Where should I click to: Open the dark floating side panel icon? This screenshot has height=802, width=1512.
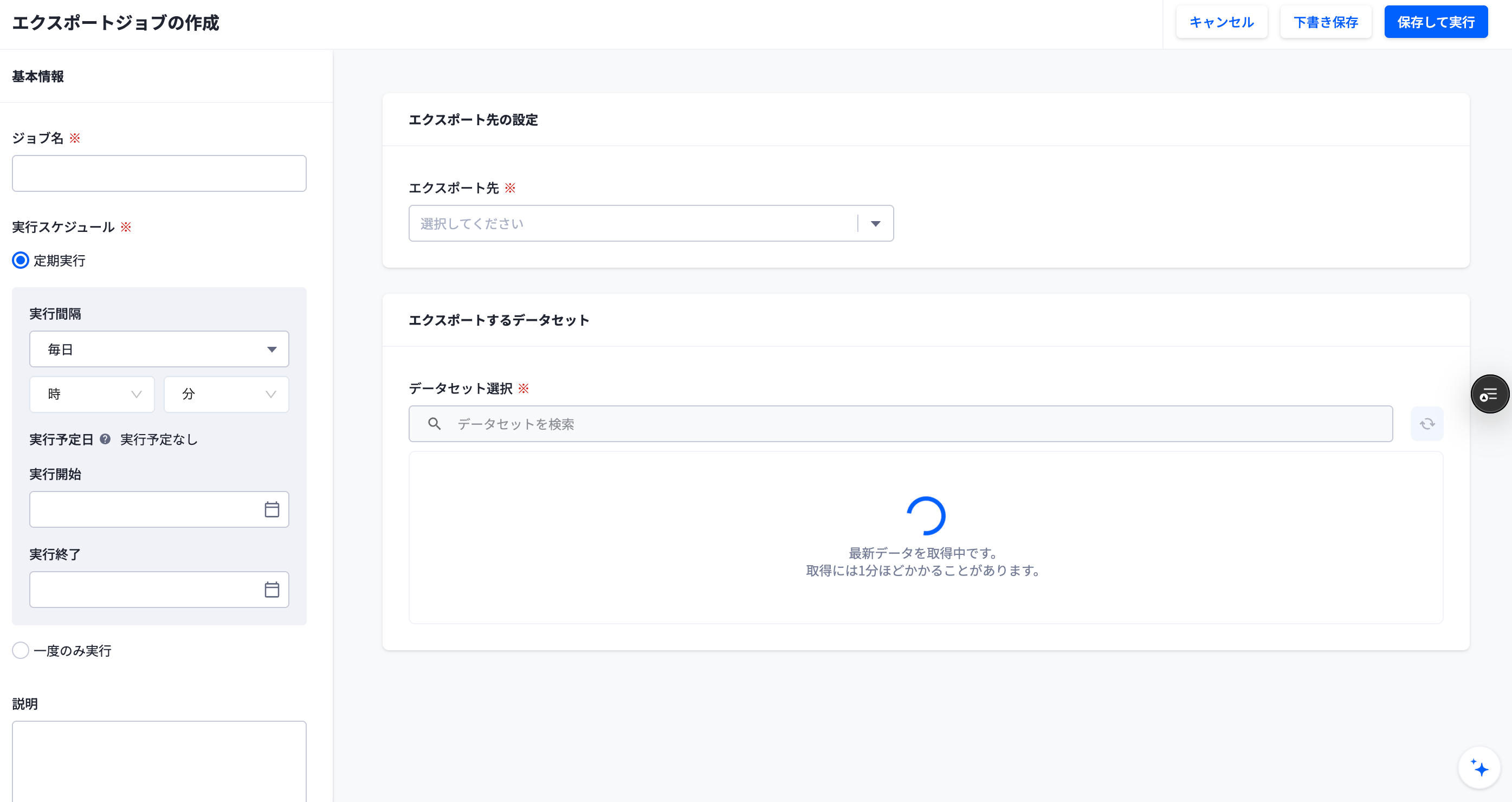click(x=1490, y=394)
